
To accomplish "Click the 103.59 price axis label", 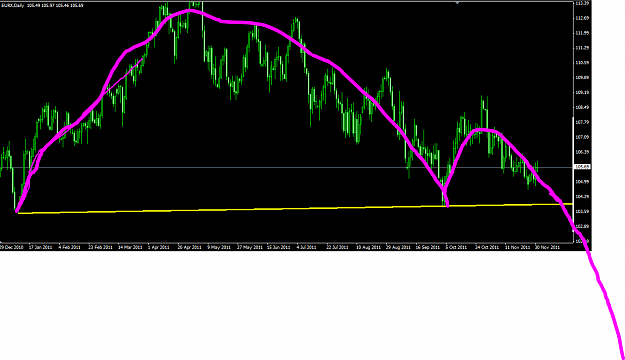I will tap(582, 211).
